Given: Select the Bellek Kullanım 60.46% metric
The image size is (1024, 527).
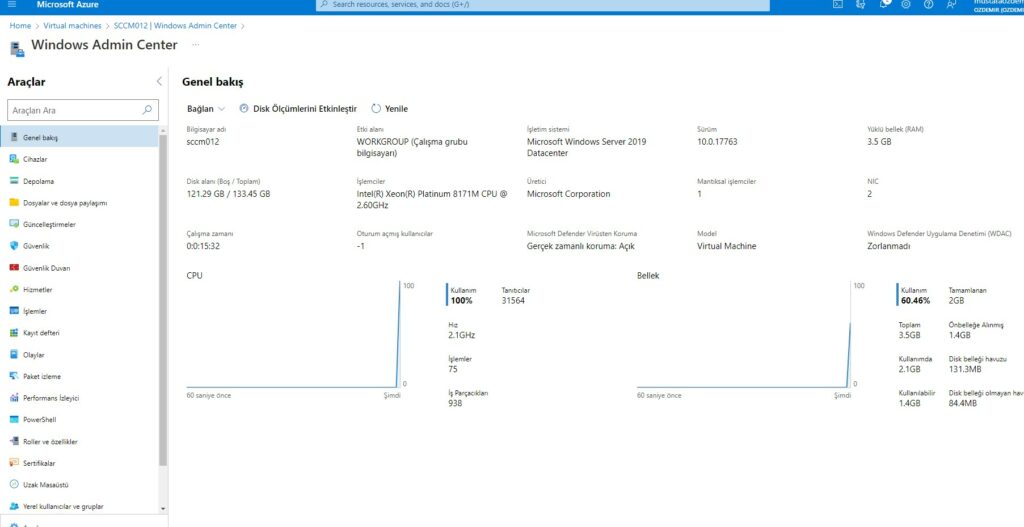Looking at the screenshot, I should pos(914,295).
